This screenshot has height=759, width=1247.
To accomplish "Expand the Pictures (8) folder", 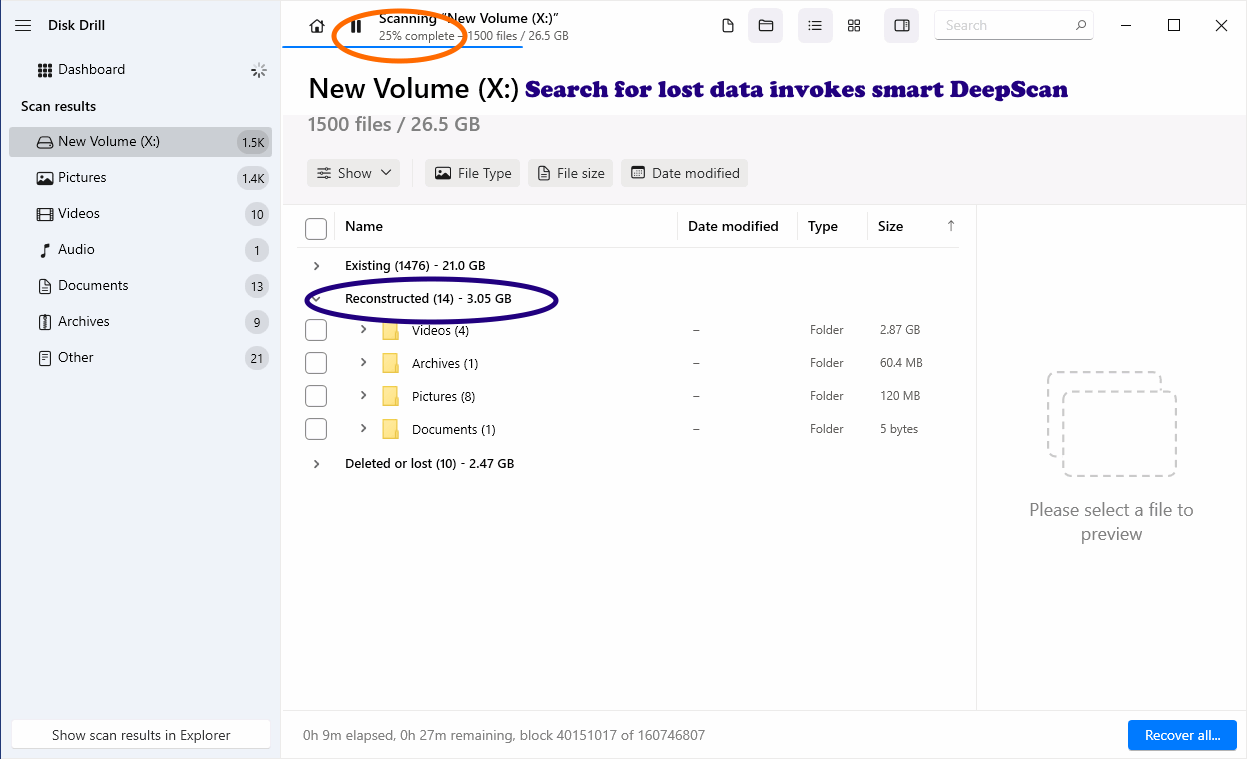I will coord(363,395).
